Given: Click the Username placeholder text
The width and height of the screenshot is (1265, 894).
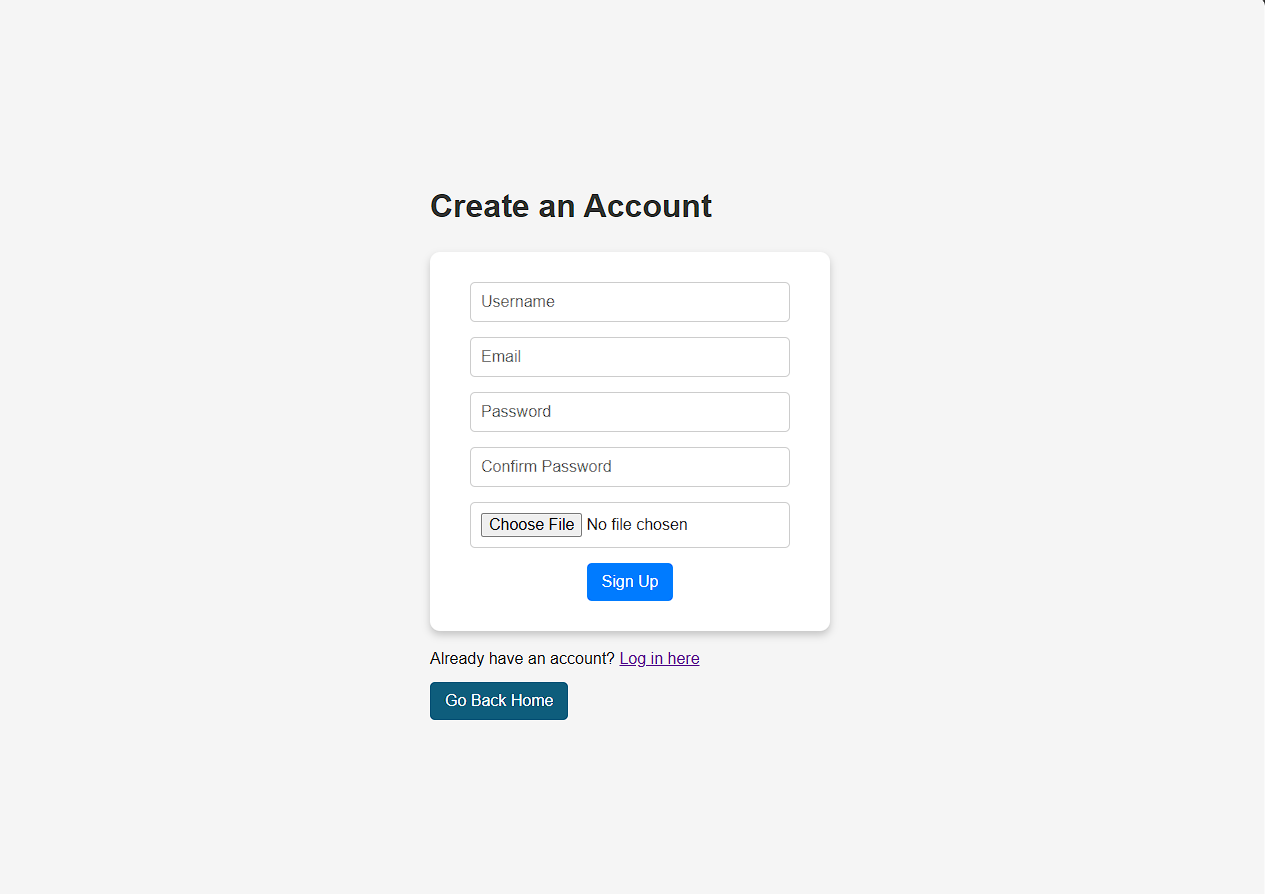Looking at the screenshot, I should pos(518,302).
